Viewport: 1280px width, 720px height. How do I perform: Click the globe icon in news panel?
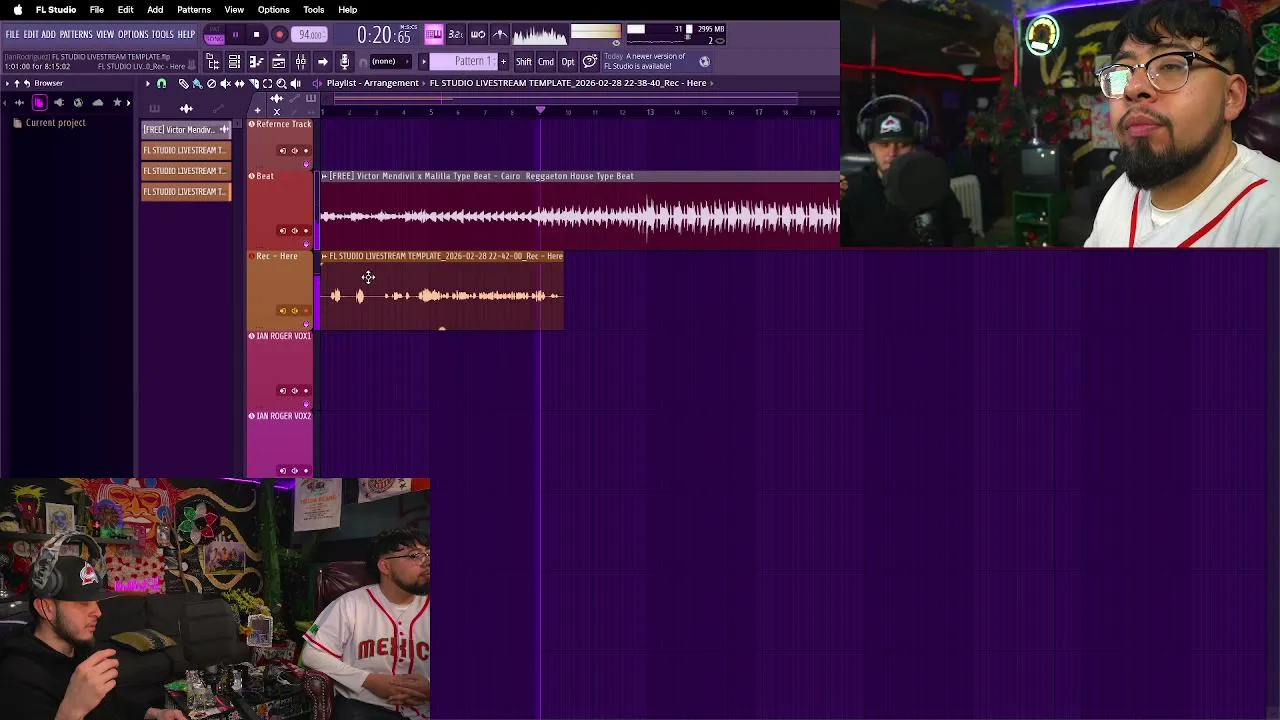[x=704, y=62]
